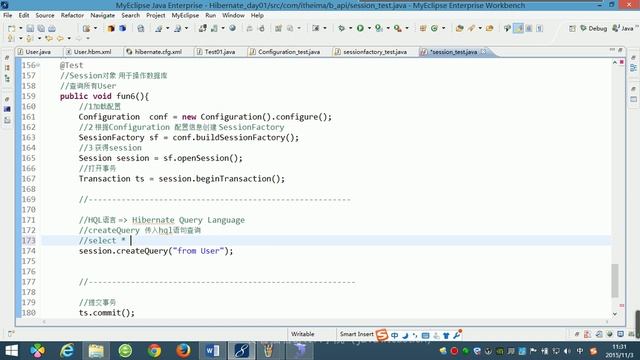The height and width of the screenshot is (360, 640).
Task: Click line 174 createQuery code
Action: click(156, 251)
